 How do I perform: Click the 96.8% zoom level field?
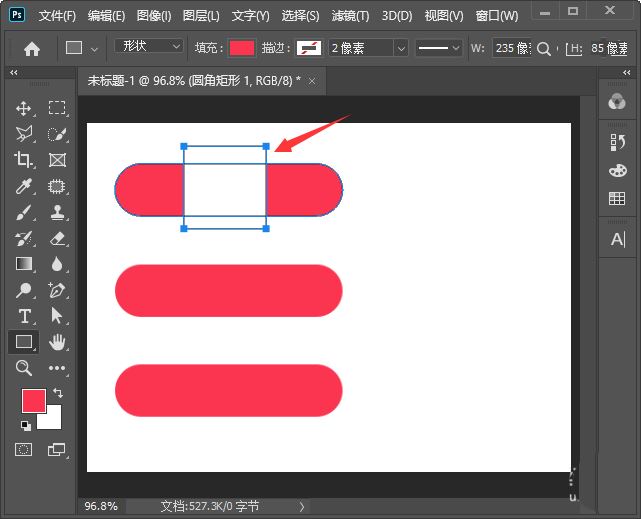tap(101, 506)
